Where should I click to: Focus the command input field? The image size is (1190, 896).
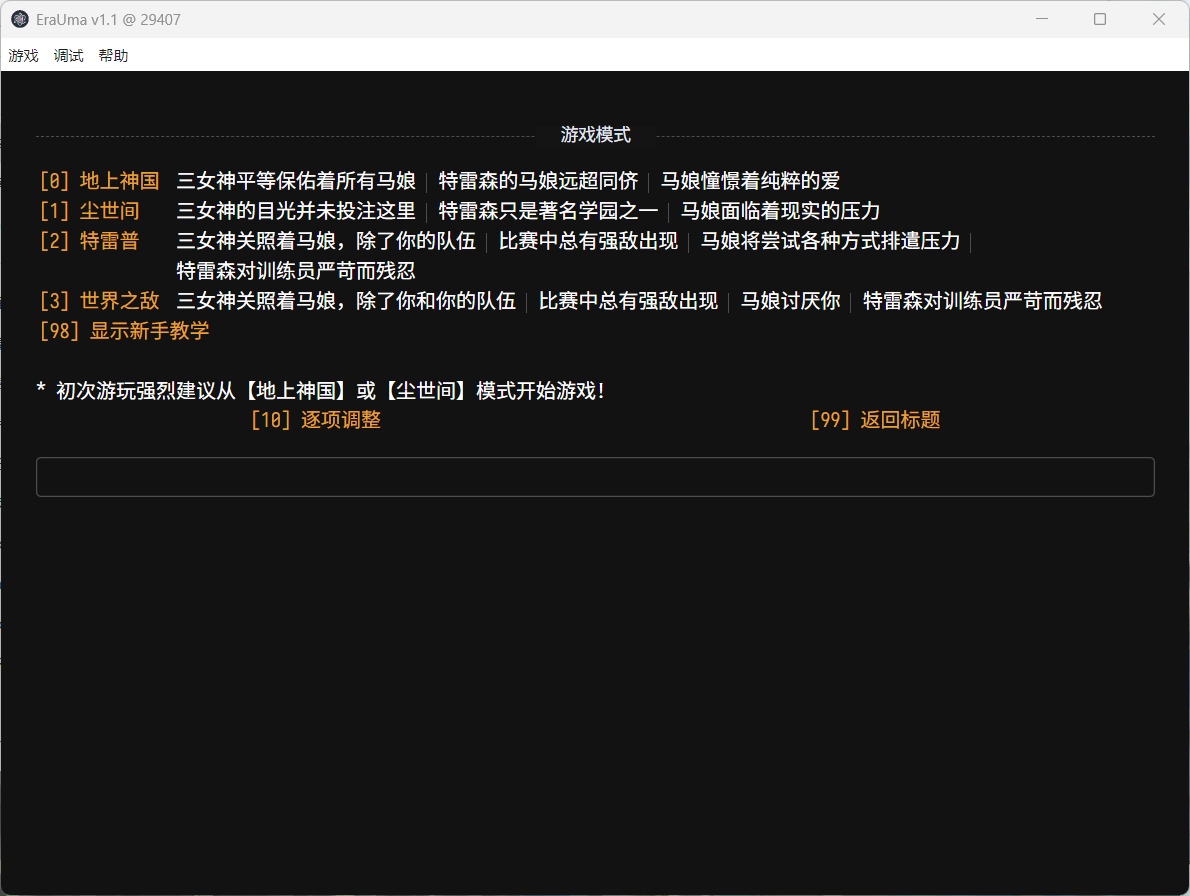click(595, 476)
